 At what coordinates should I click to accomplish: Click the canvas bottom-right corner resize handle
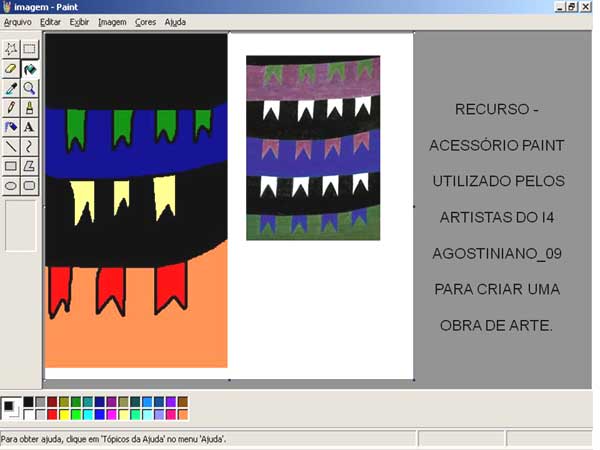[414, 380]
